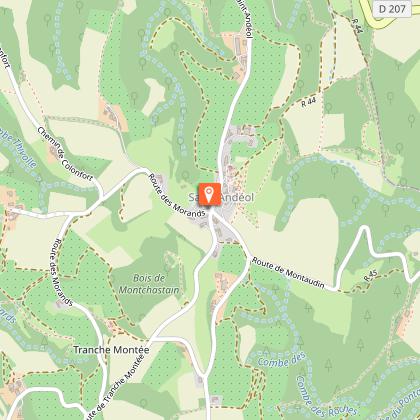Screen dimensions: 420x420
Task: Click the Route de Montaudin road label
Action: click(288, 273)
